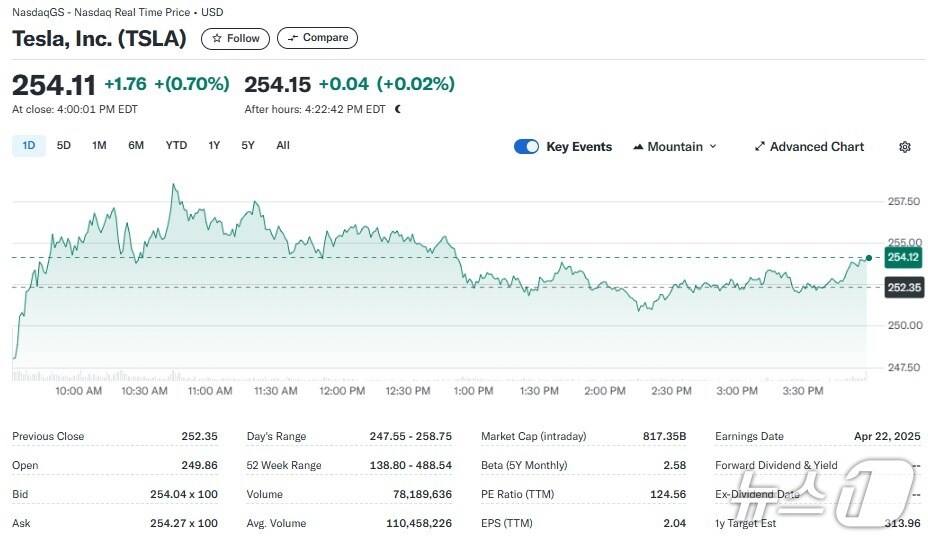Switch to the 5D time range
This screenshot has height=541, width=928.
63,146
